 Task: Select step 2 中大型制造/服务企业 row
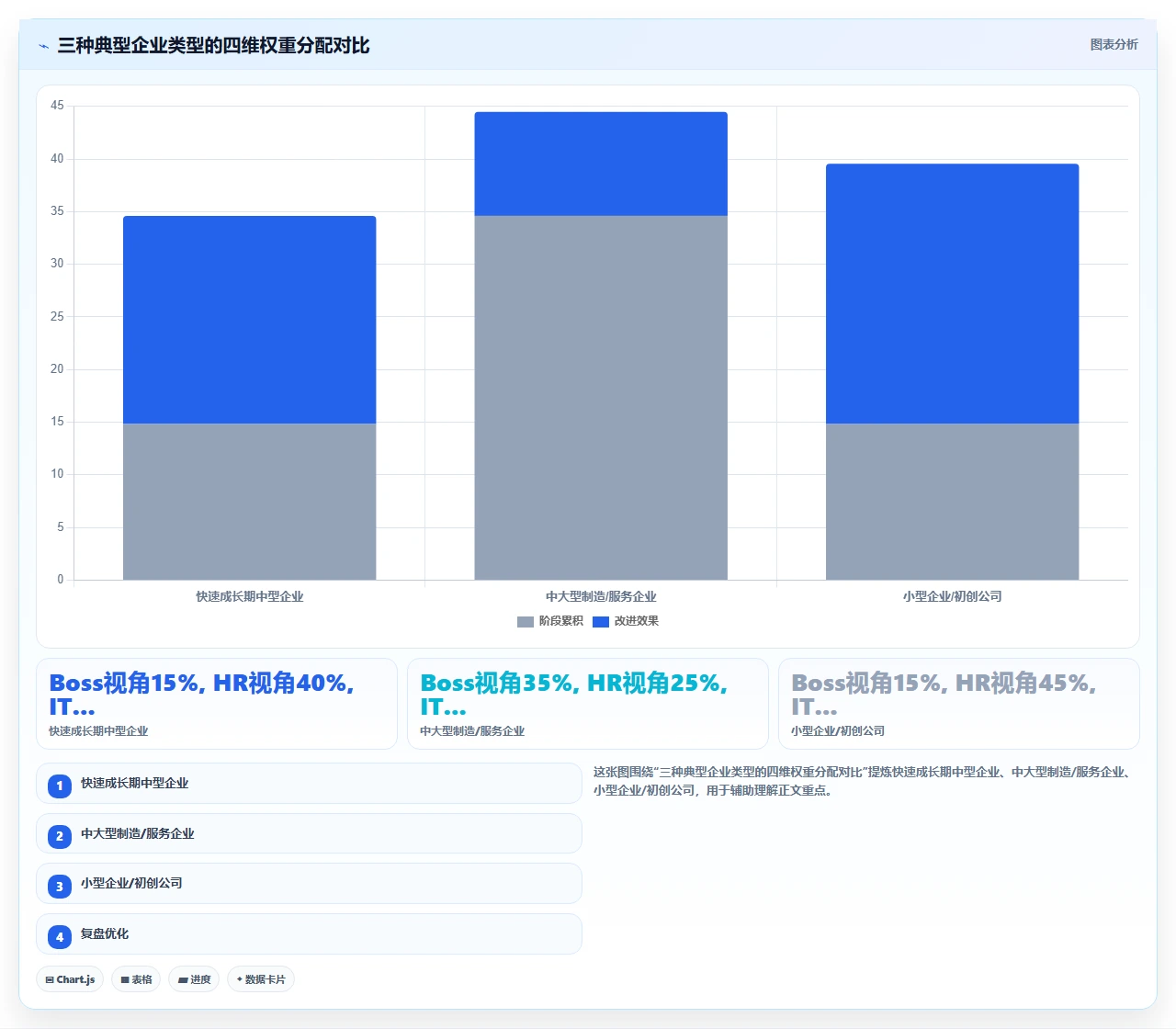click(x=309, y=833)
